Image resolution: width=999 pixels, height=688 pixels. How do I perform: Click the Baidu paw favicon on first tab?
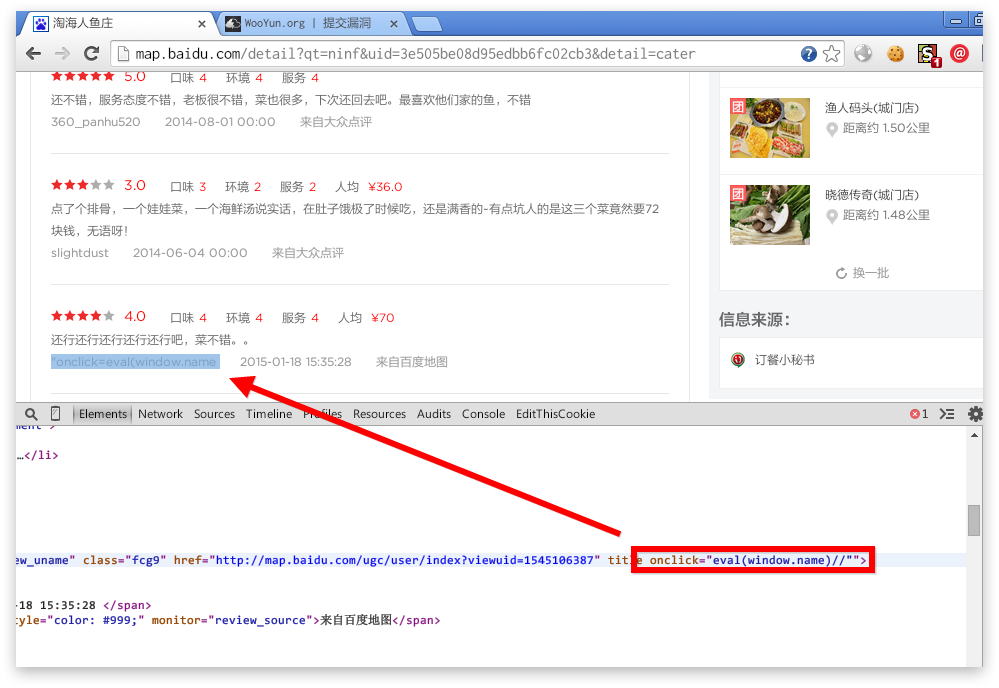click(41, 24)
